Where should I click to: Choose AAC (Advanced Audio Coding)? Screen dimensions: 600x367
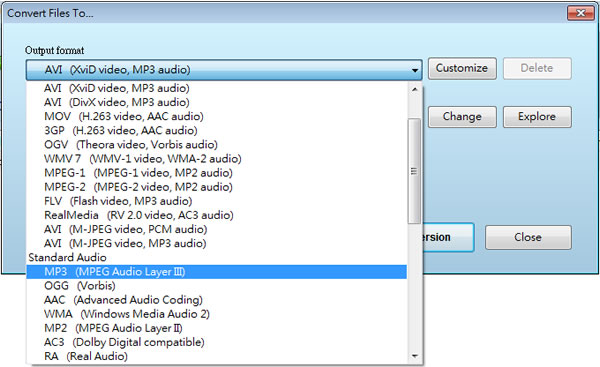[217, 300]
